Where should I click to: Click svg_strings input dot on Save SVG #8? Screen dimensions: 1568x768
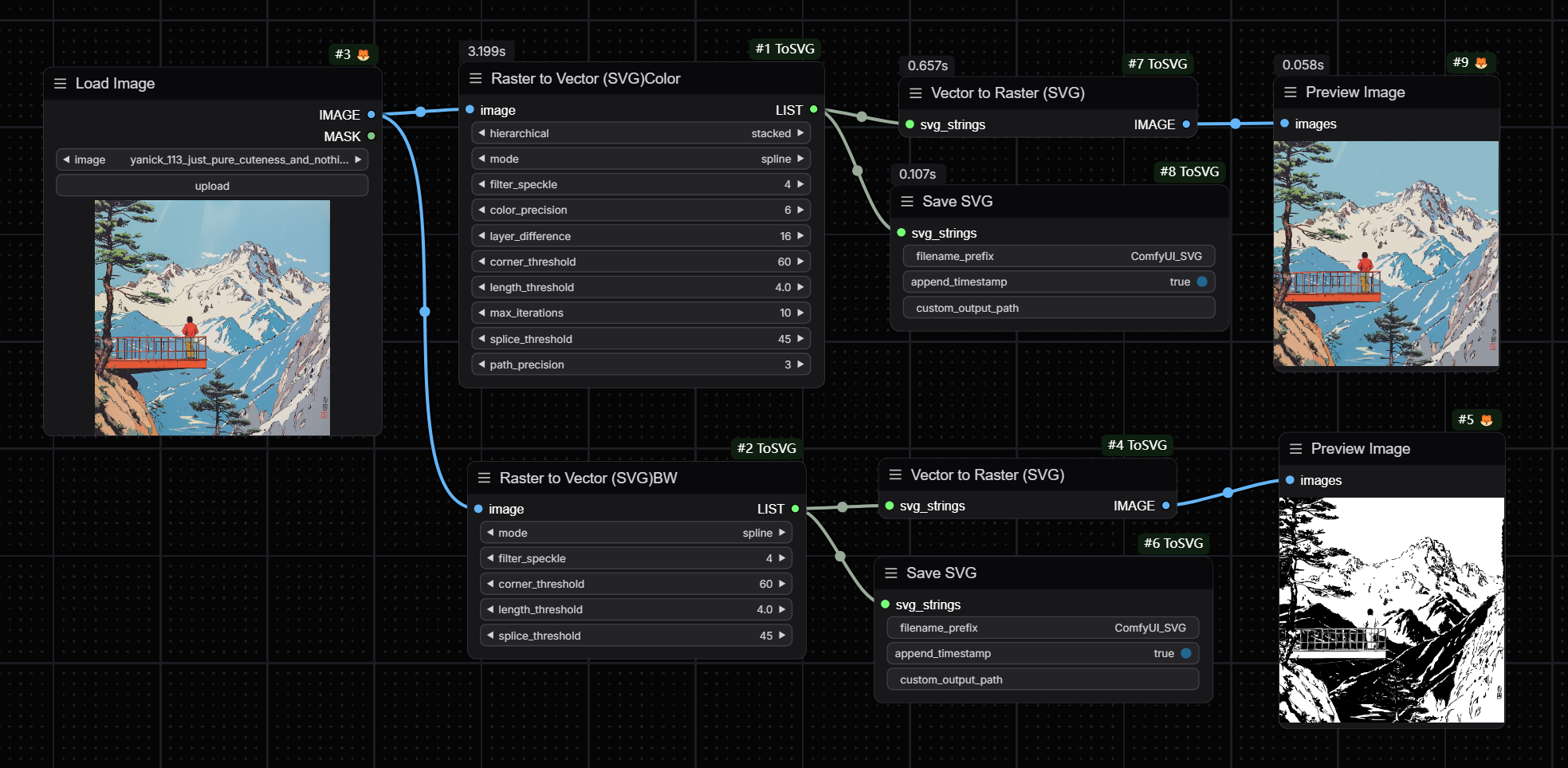902,233
